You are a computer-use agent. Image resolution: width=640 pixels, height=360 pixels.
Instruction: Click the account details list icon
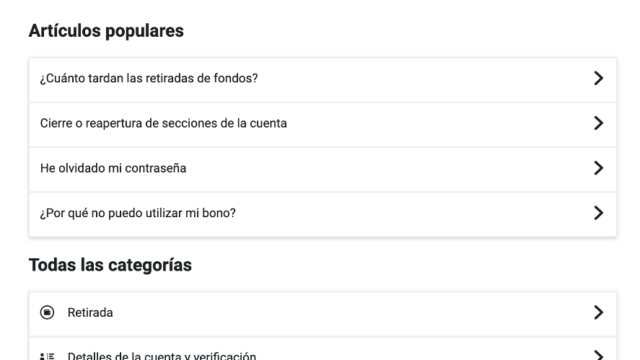tap(47, 356)
